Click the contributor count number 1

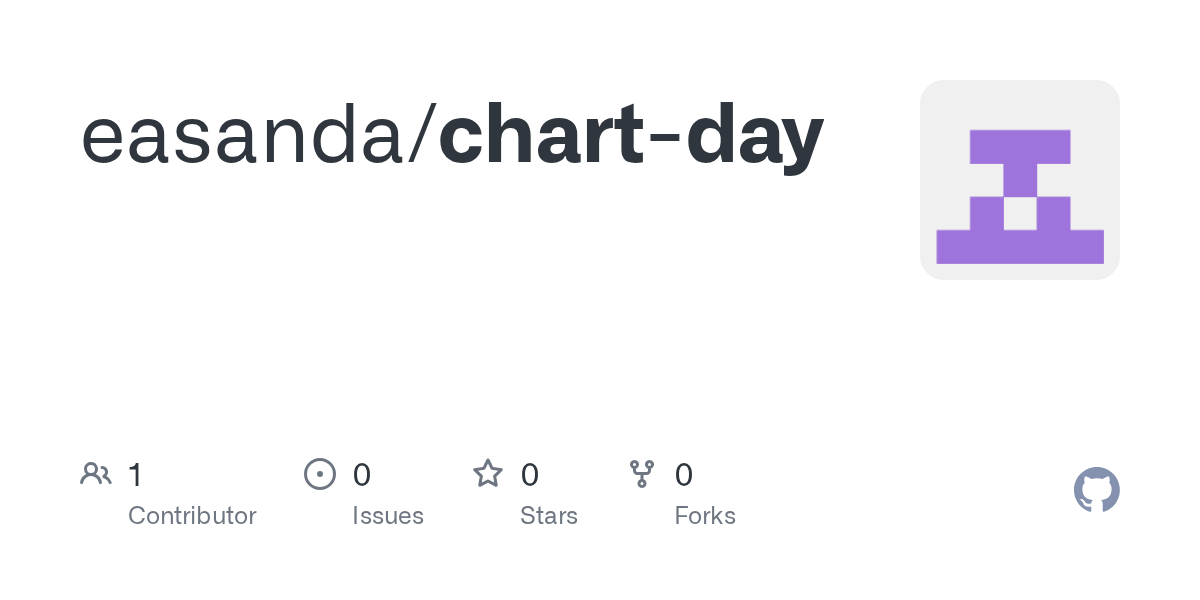[x=135, y=475]
